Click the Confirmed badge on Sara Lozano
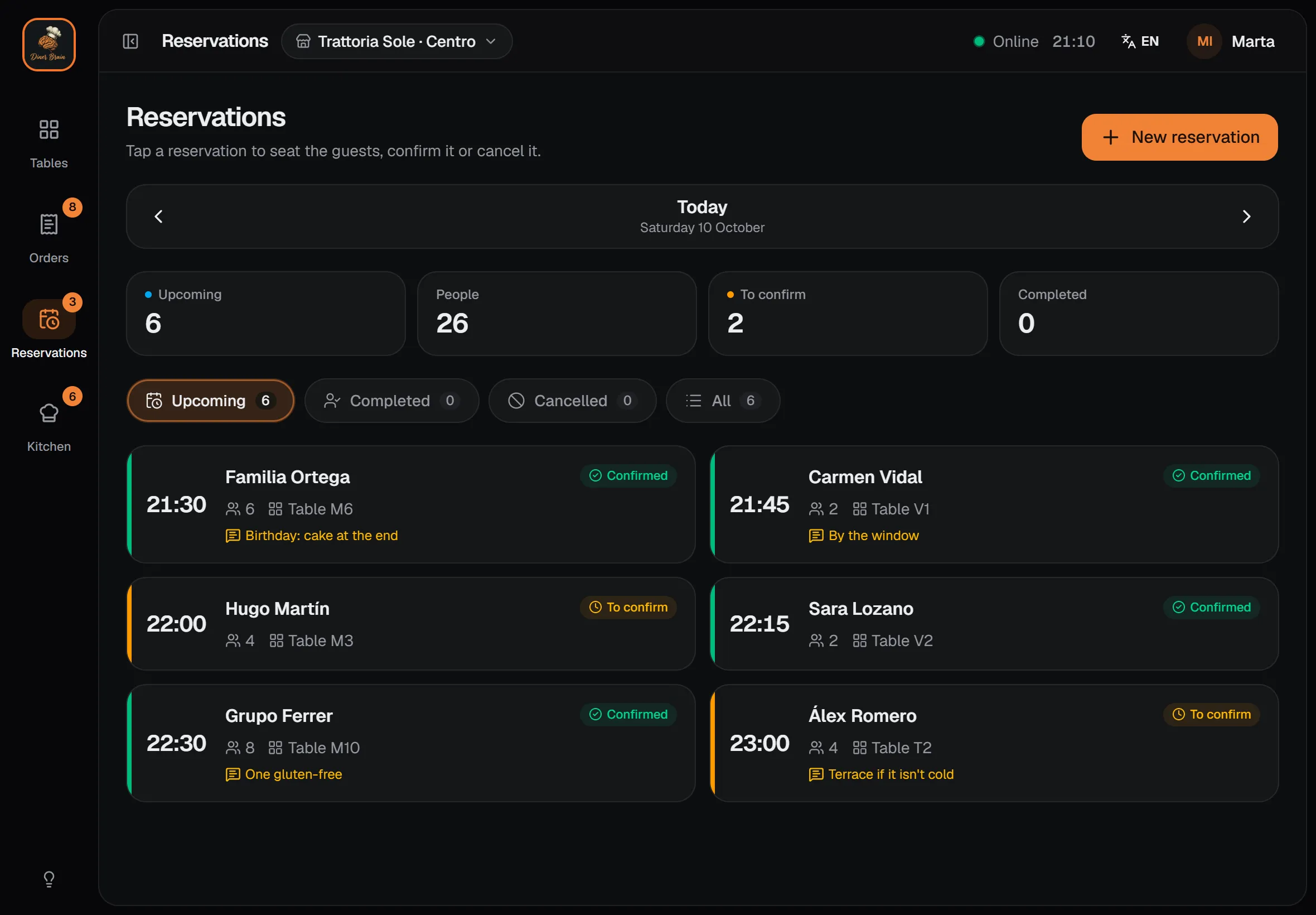 pyautogui.click(x=1211, y=607)
